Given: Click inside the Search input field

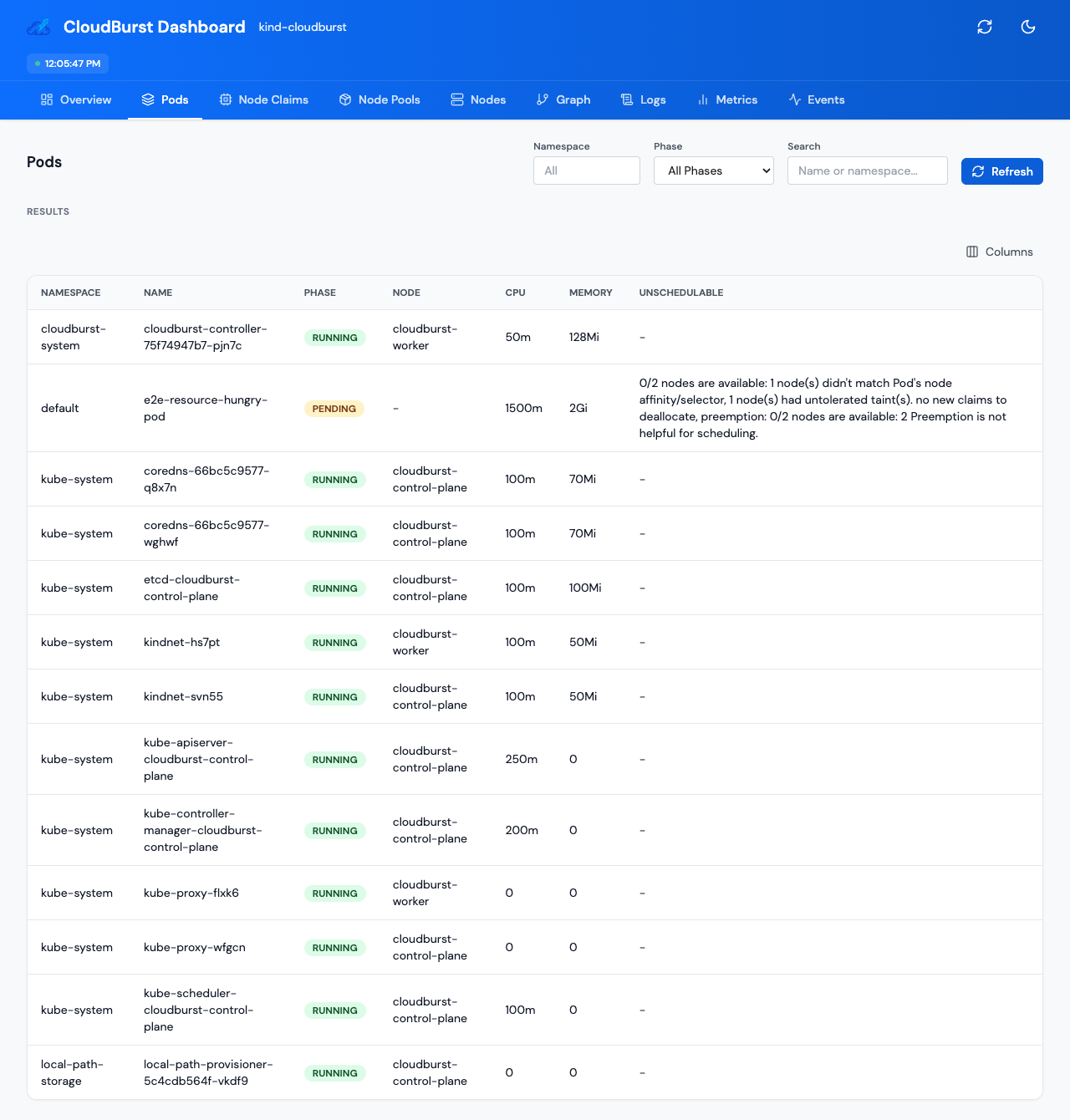Looking at the screenshot, I should (867, 171).
